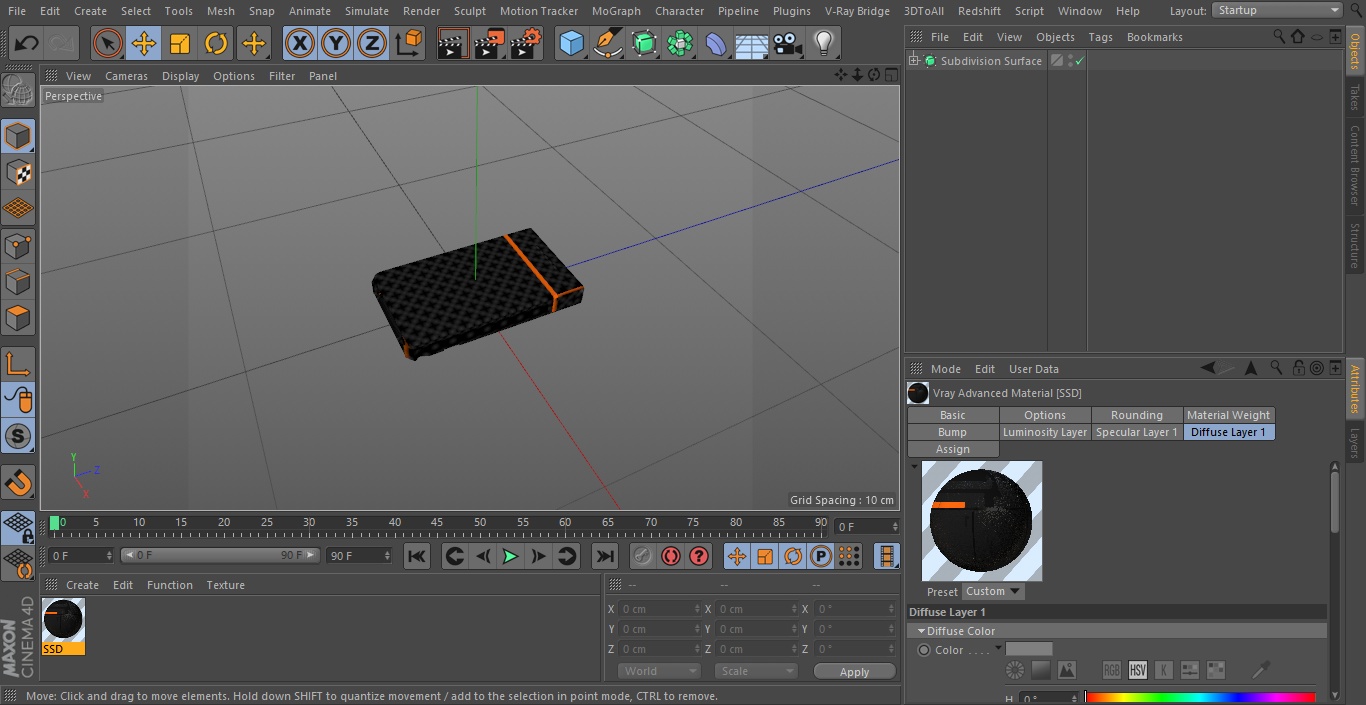Click frame 50 on the timeline ruler
This screenshot has height=705, width=1366.
480,522
